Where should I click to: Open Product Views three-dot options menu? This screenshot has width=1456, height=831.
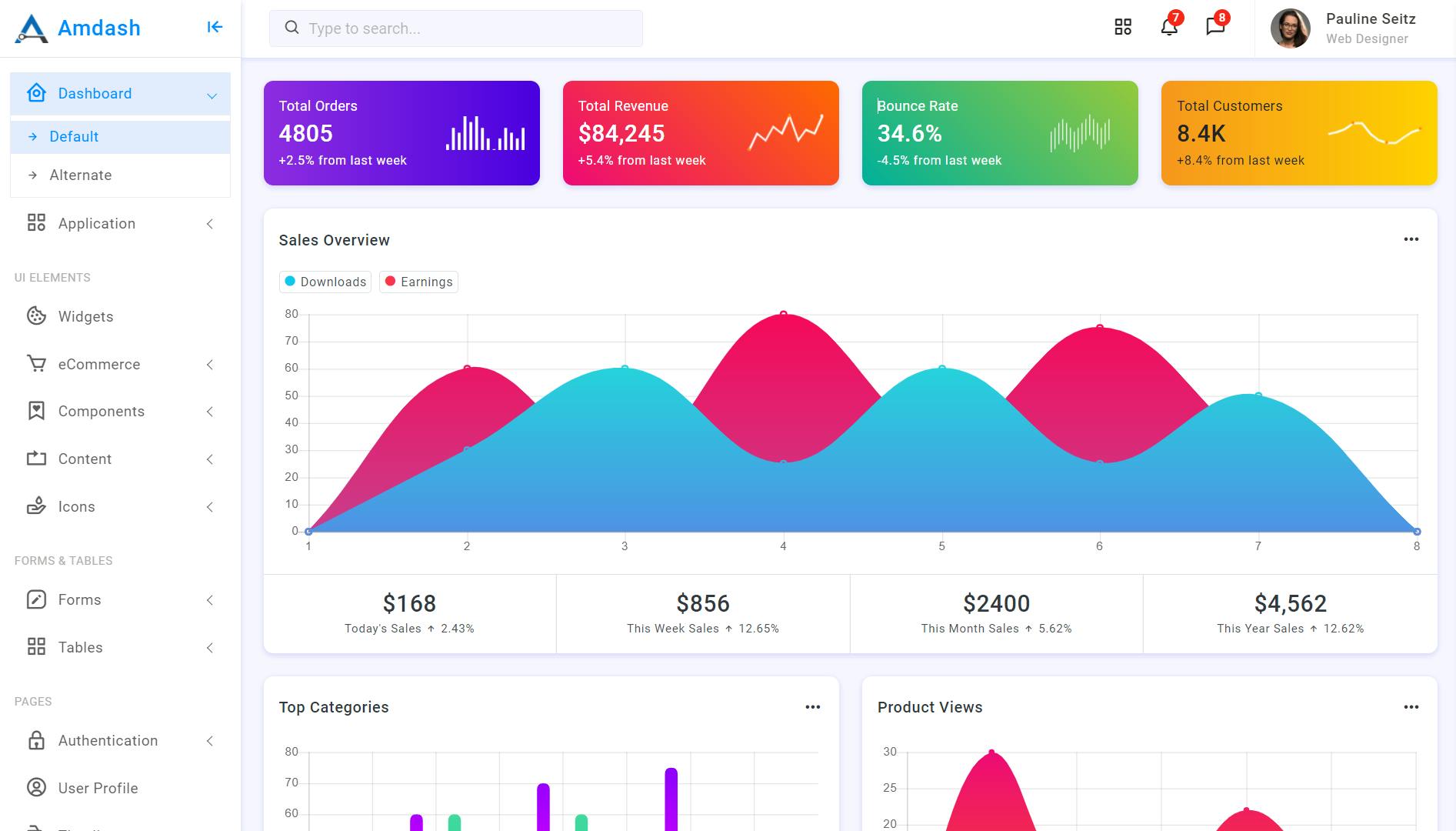click(1411, 707)
